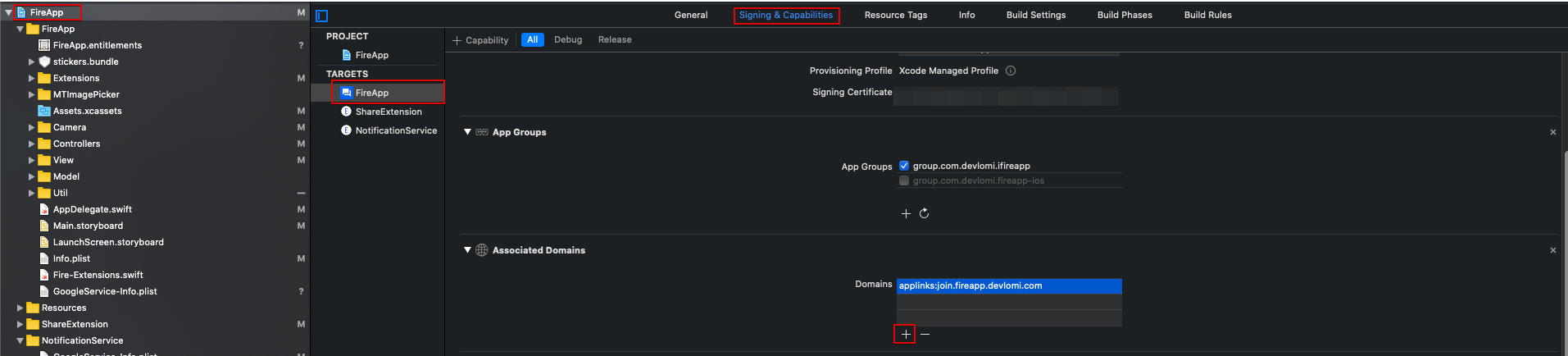
Task: Expand the ShareExtension folder
Action: pyautogui.click(x=20, y=324)
